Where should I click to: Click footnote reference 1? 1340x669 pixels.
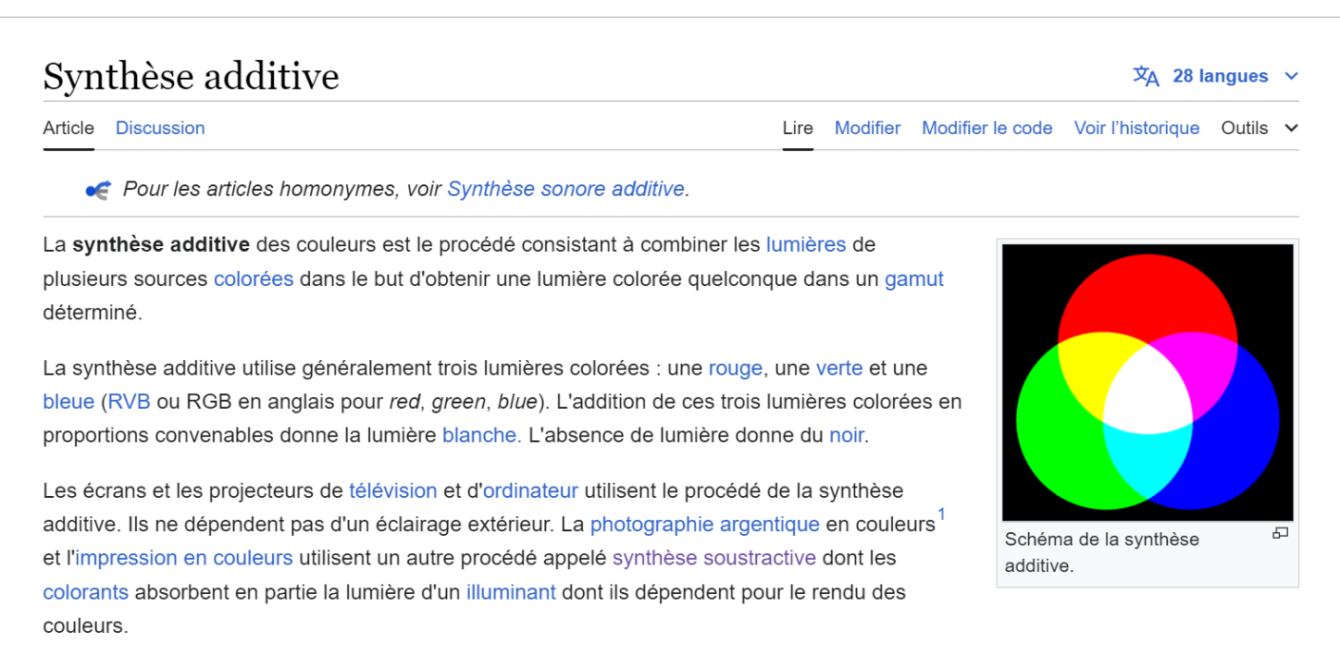[x=940, y=515]
